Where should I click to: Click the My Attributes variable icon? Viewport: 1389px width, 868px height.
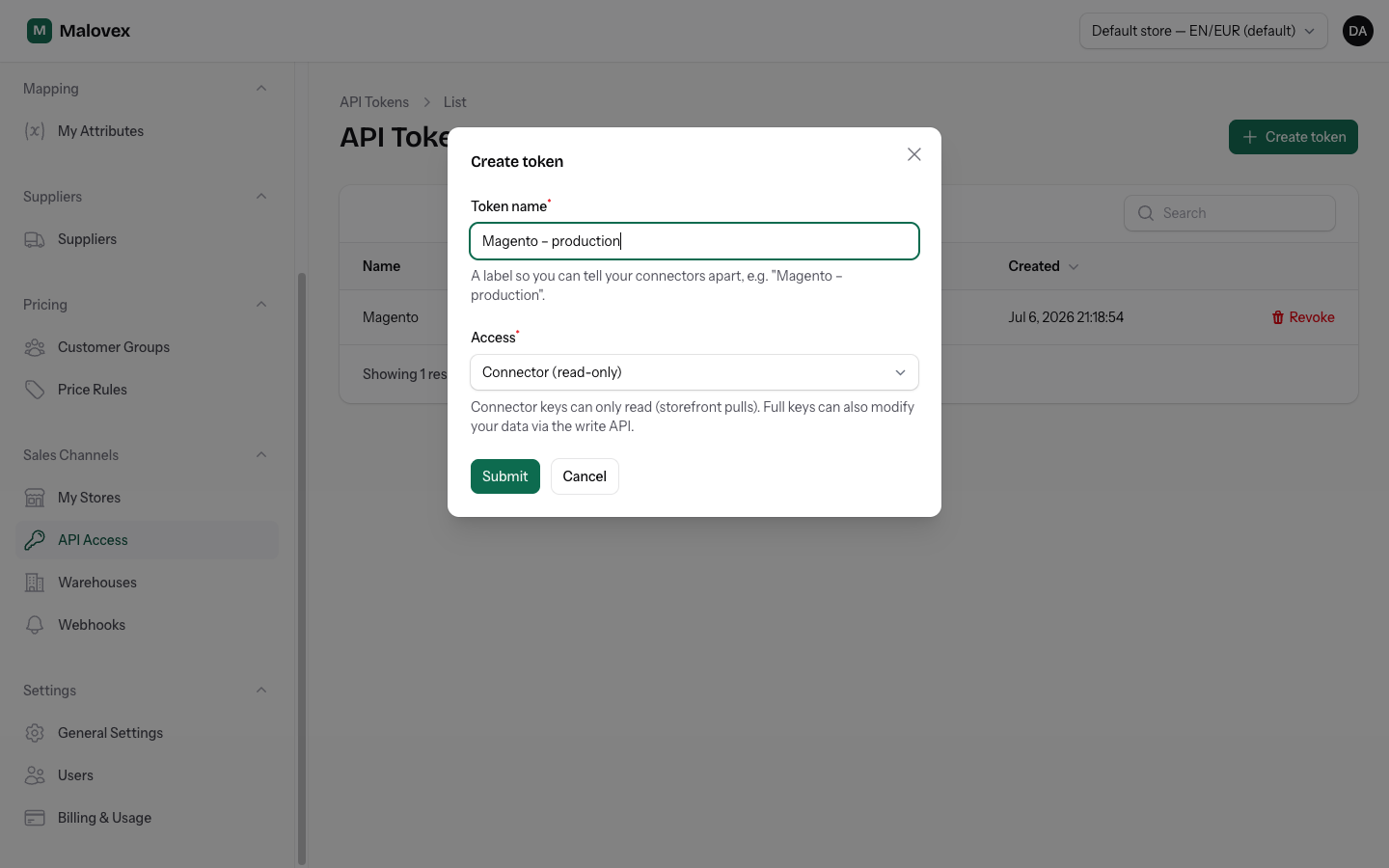35,131
